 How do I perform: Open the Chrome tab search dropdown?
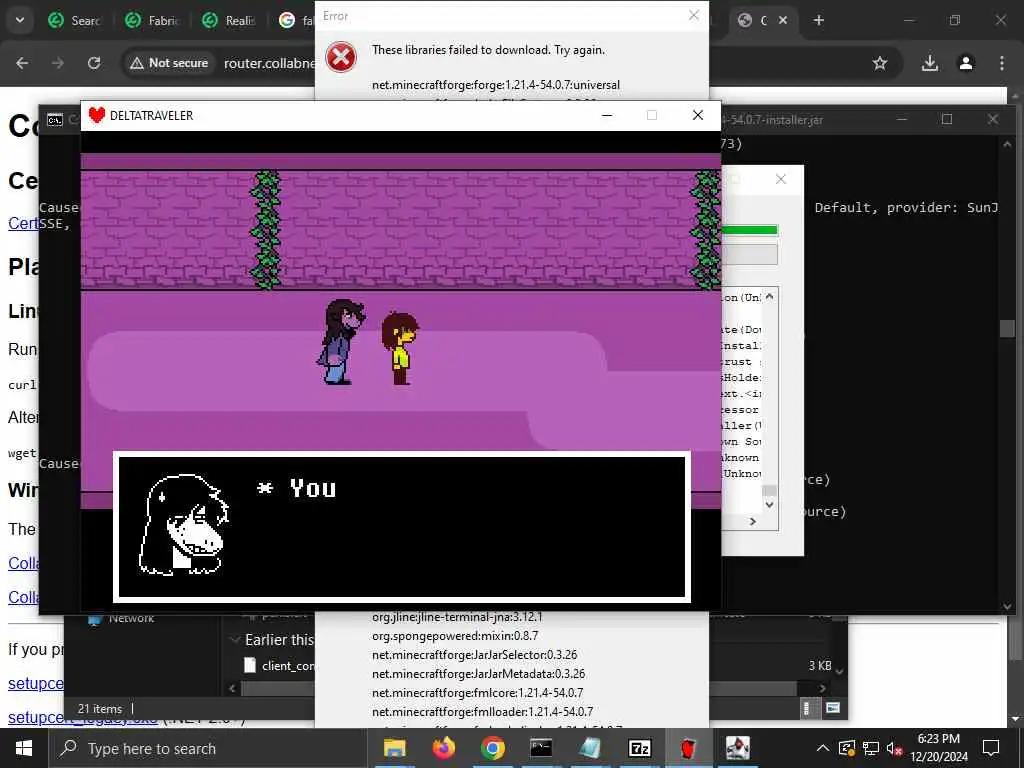[20, 20]
